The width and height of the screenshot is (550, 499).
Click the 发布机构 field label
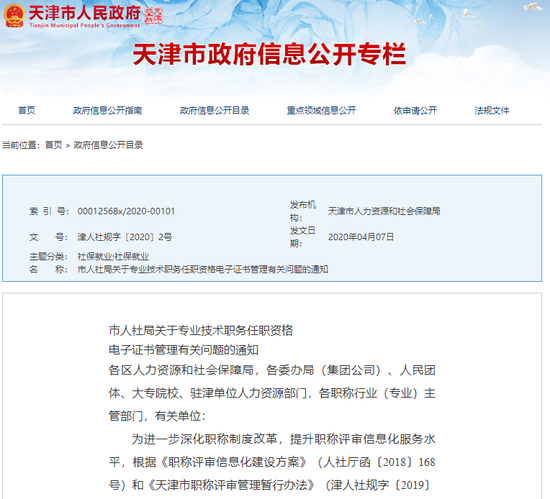[303, 211]
